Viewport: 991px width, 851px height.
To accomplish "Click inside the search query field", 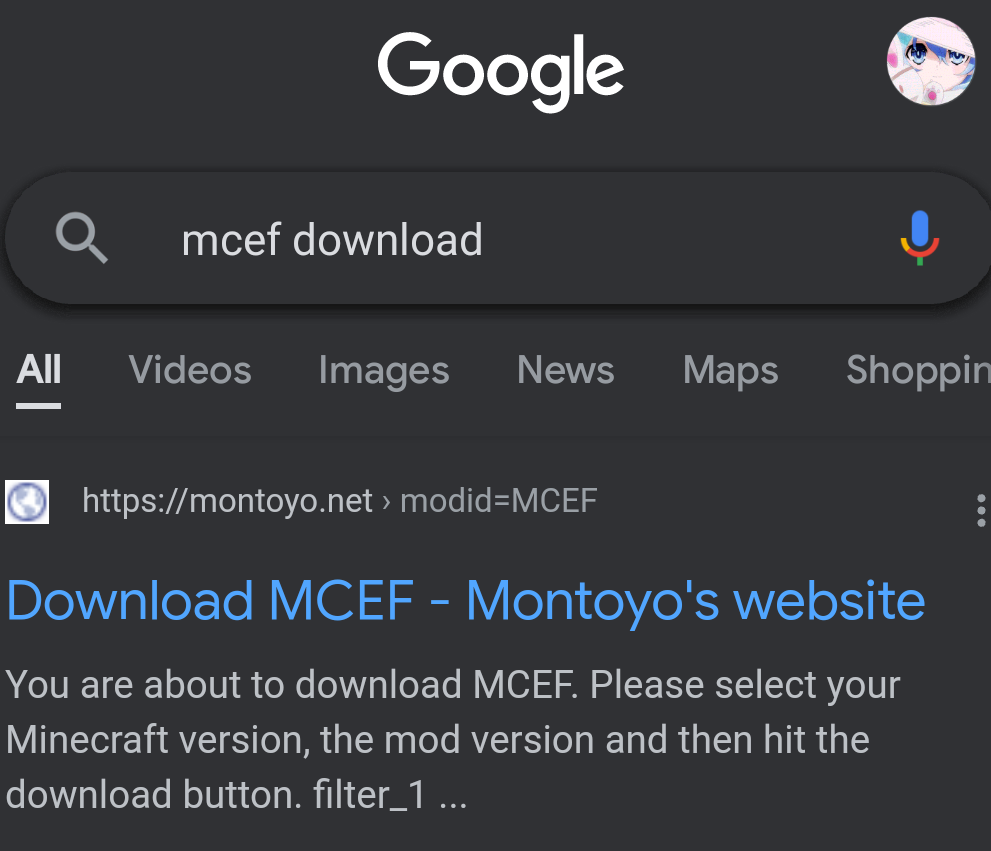I will pos(450,237).
